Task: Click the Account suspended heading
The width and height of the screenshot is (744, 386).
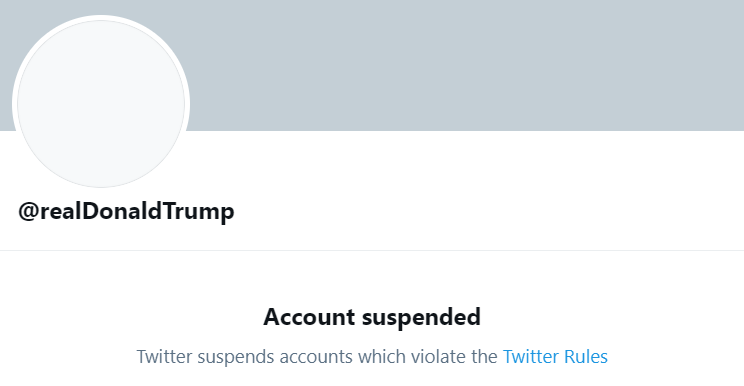Action: click(372, 317)
